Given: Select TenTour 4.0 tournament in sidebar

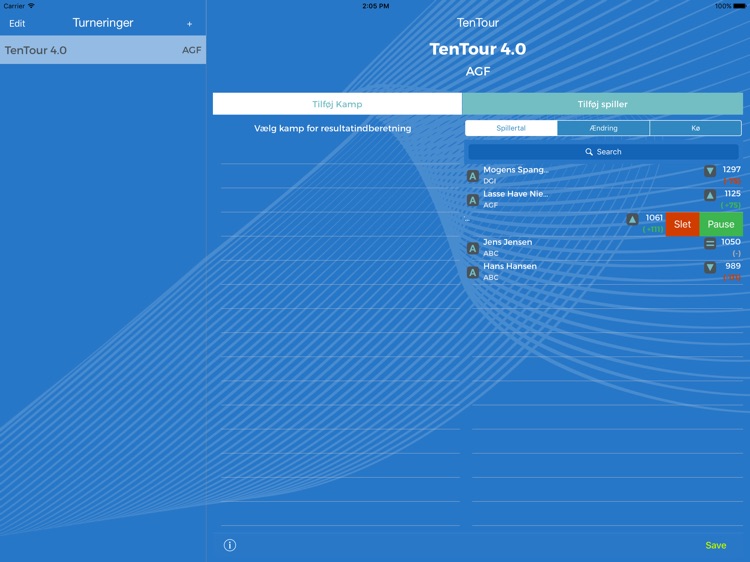Looking at the screenshot, I should coord(103,50).
